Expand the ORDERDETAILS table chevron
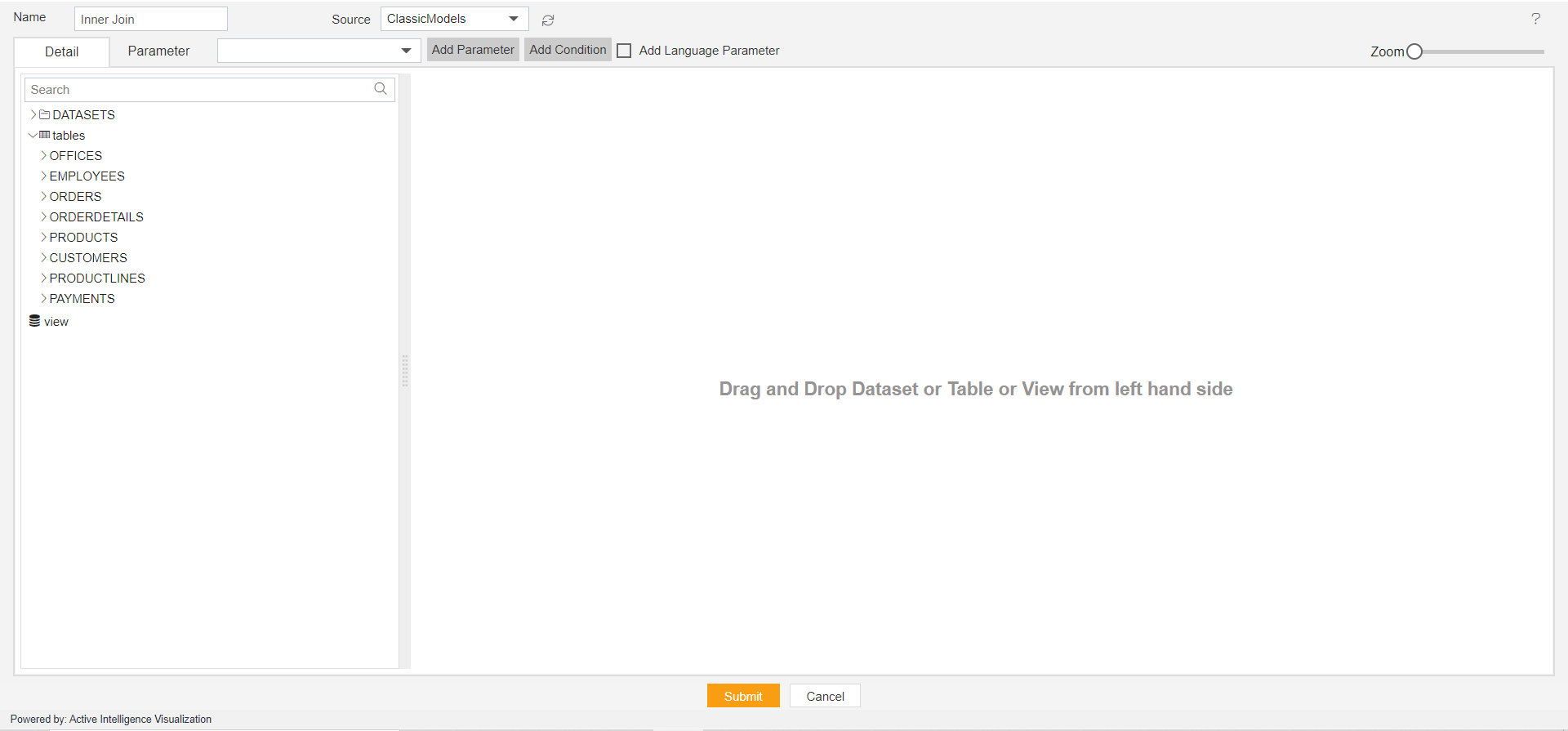 click(x=44, y=216)
